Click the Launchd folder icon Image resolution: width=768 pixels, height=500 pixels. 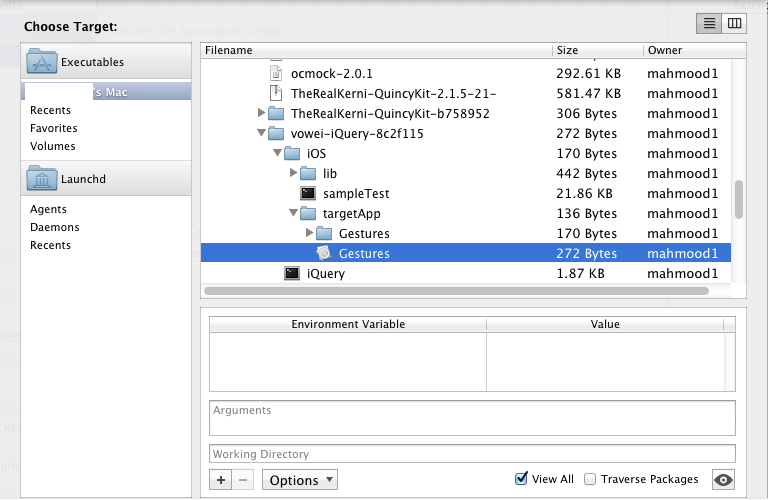tap(42, 178)
